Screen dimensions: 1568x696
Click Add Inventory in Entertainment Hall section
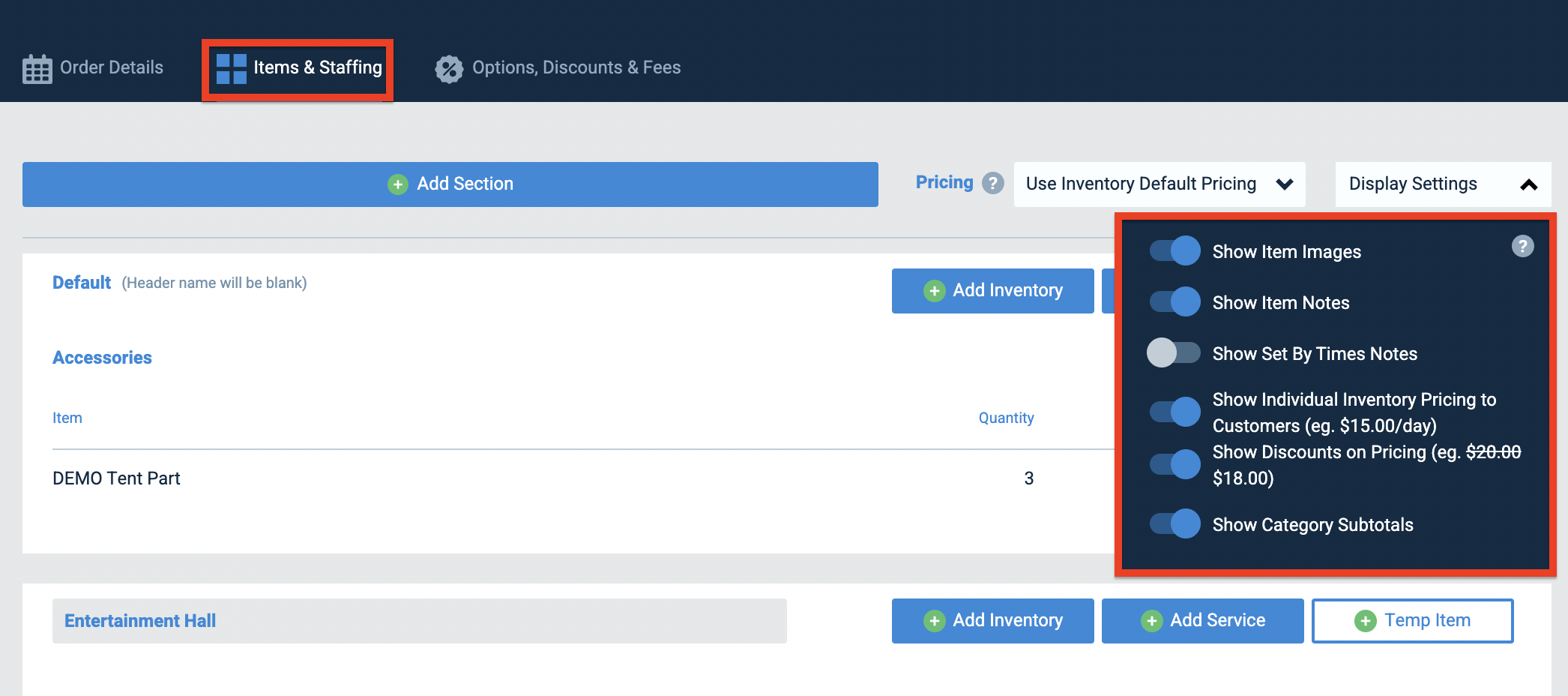click(x=992, y=621)
